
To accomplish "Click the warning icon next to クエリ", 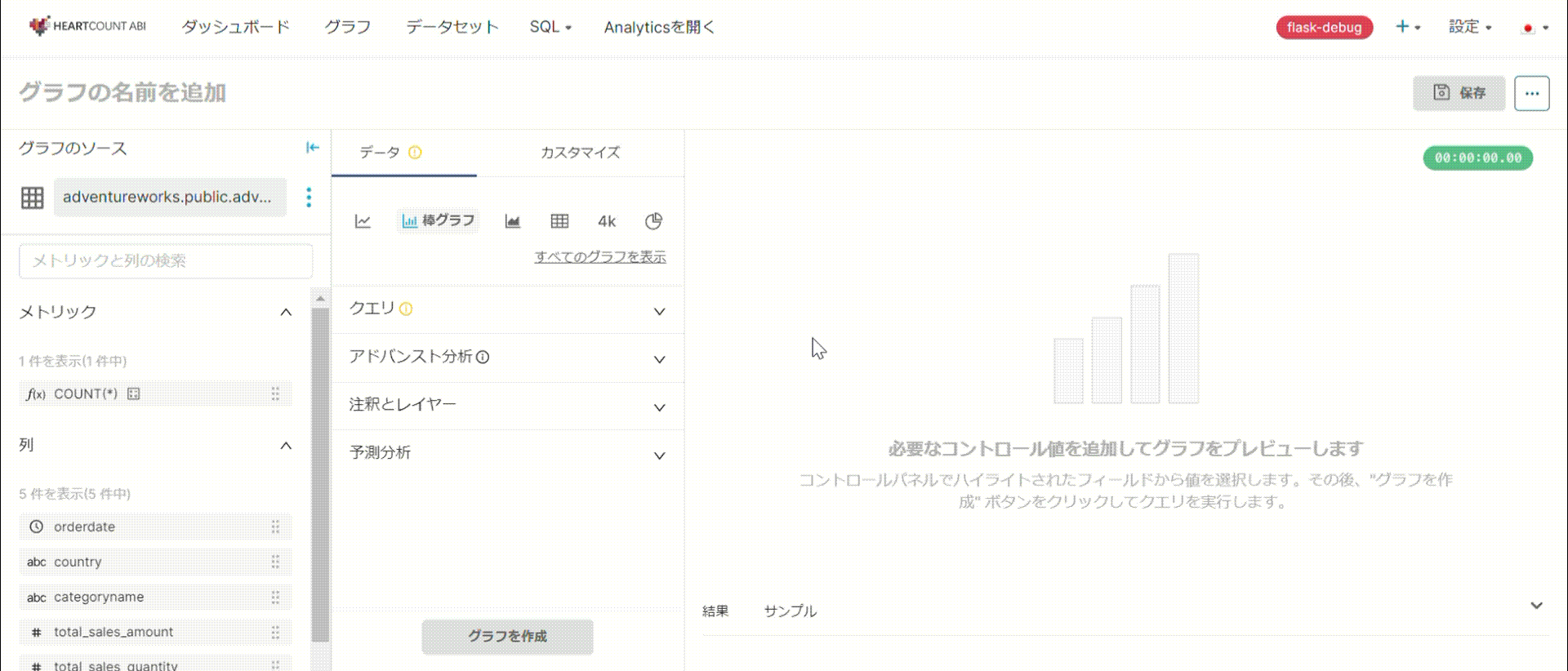I will click(406, 309).
